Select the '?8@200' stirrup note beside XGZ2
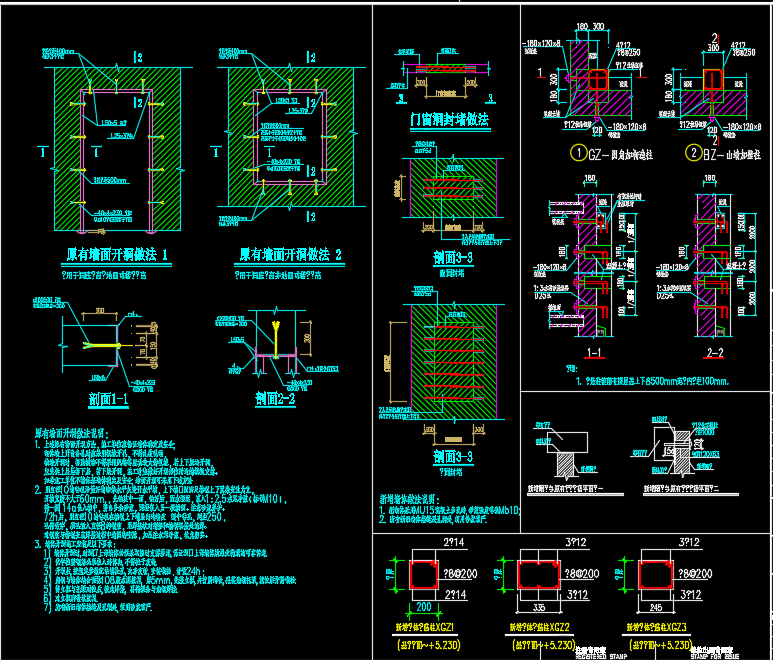The width and height of the screenshot is (773, 661). click(582, 574)
